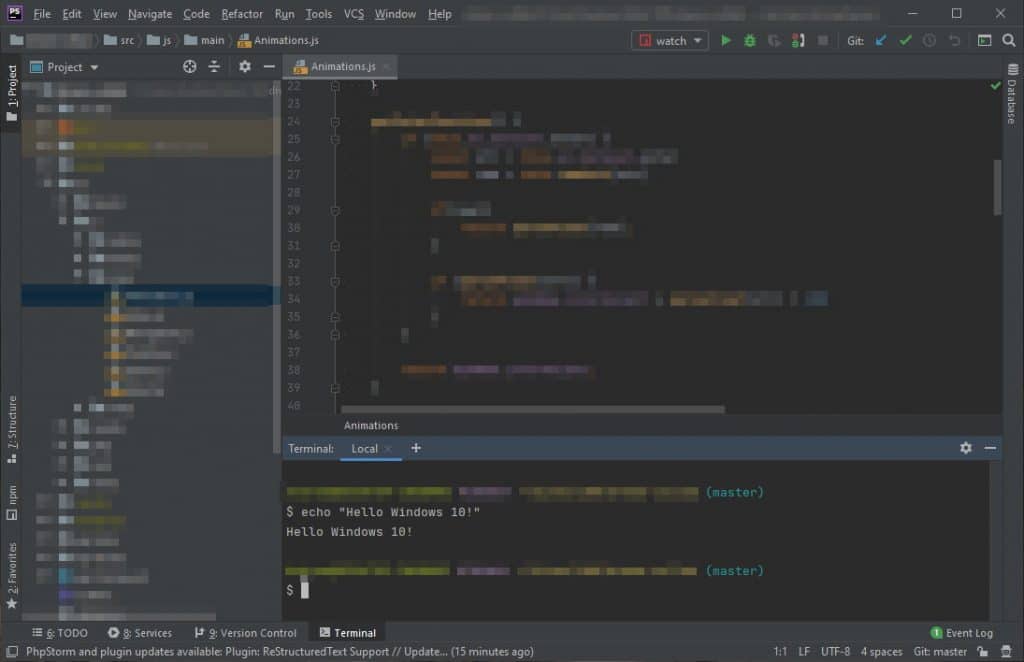Open the Run menu

(284, 14)
